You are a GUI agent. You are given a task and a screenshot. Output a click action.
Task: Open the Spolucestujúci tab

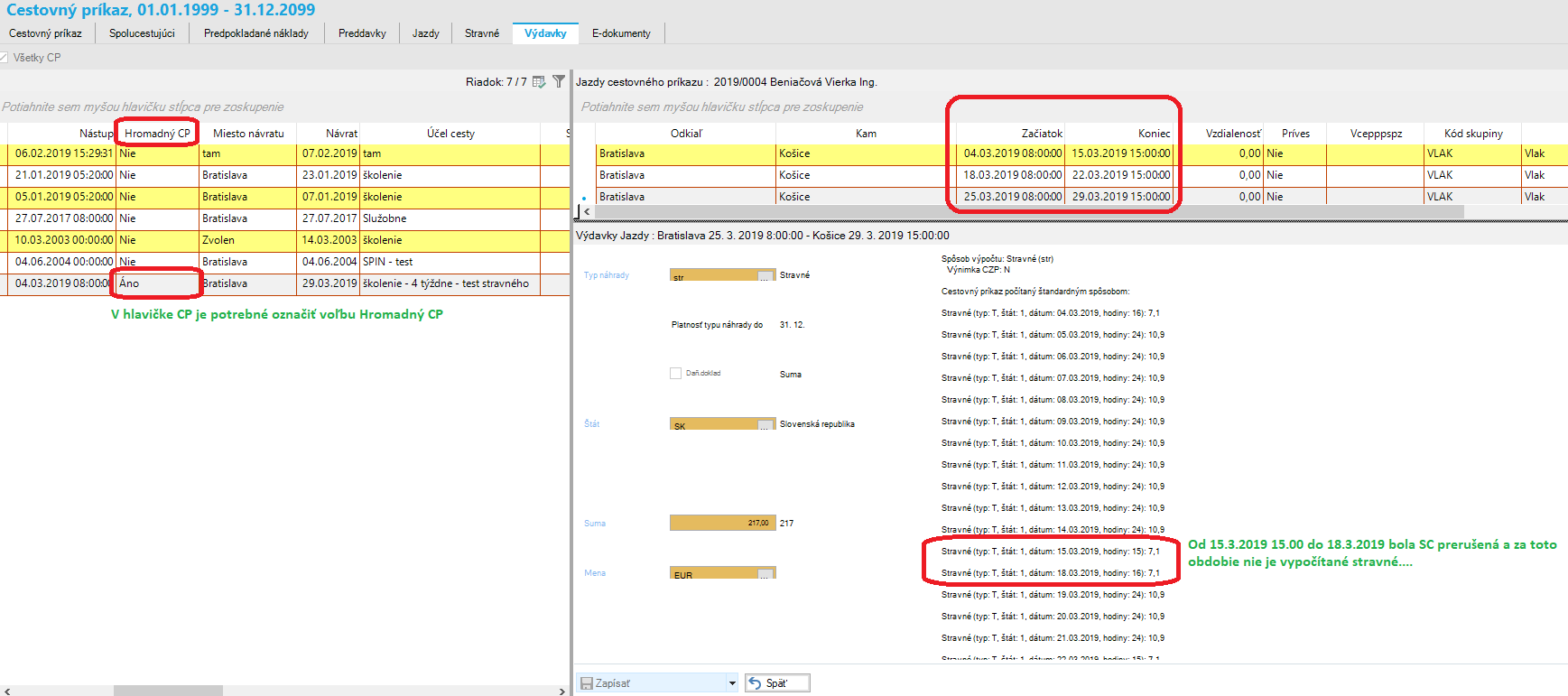142,33
